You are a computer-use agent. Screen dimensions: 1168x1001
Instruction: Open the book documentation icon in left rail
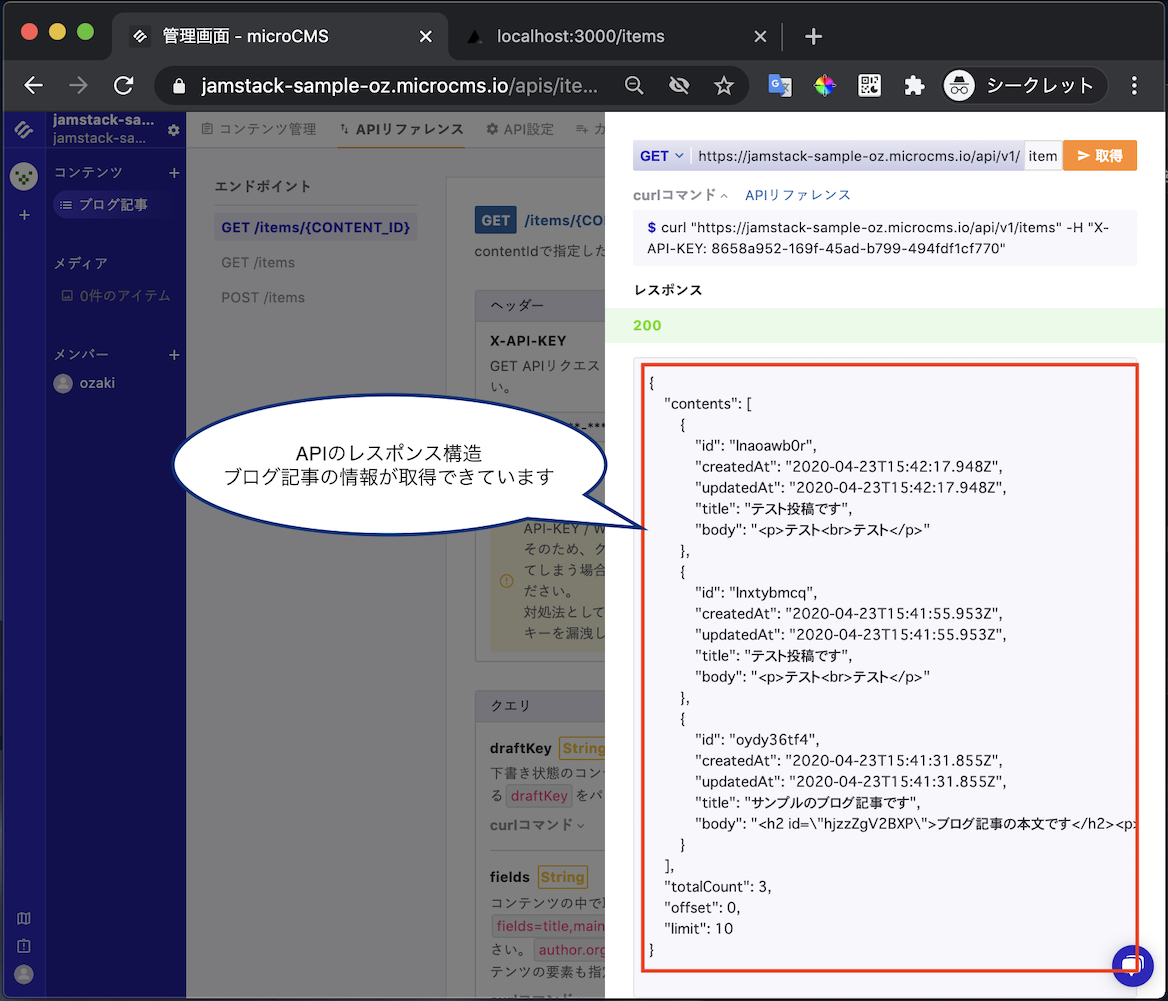click(24, 918)
